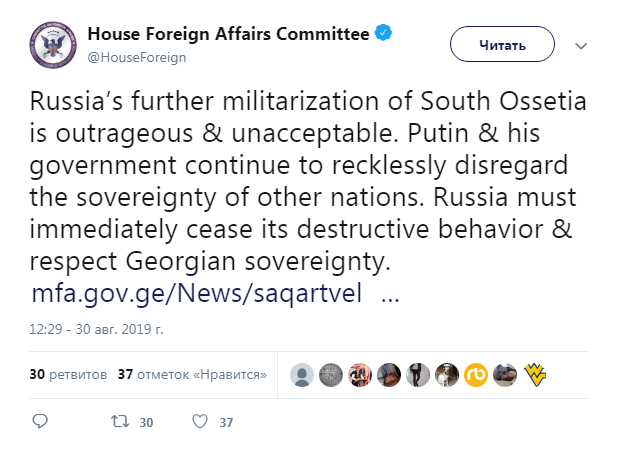
Task: Click the second liker avatar with gray coin
Action: [x=330, y=375]
